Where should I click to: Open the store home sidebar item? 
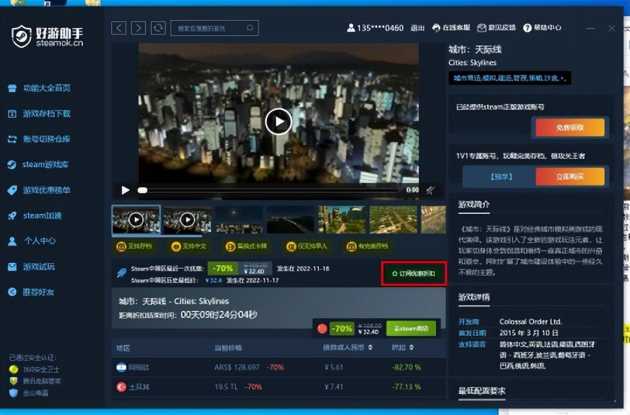[39, 88]
